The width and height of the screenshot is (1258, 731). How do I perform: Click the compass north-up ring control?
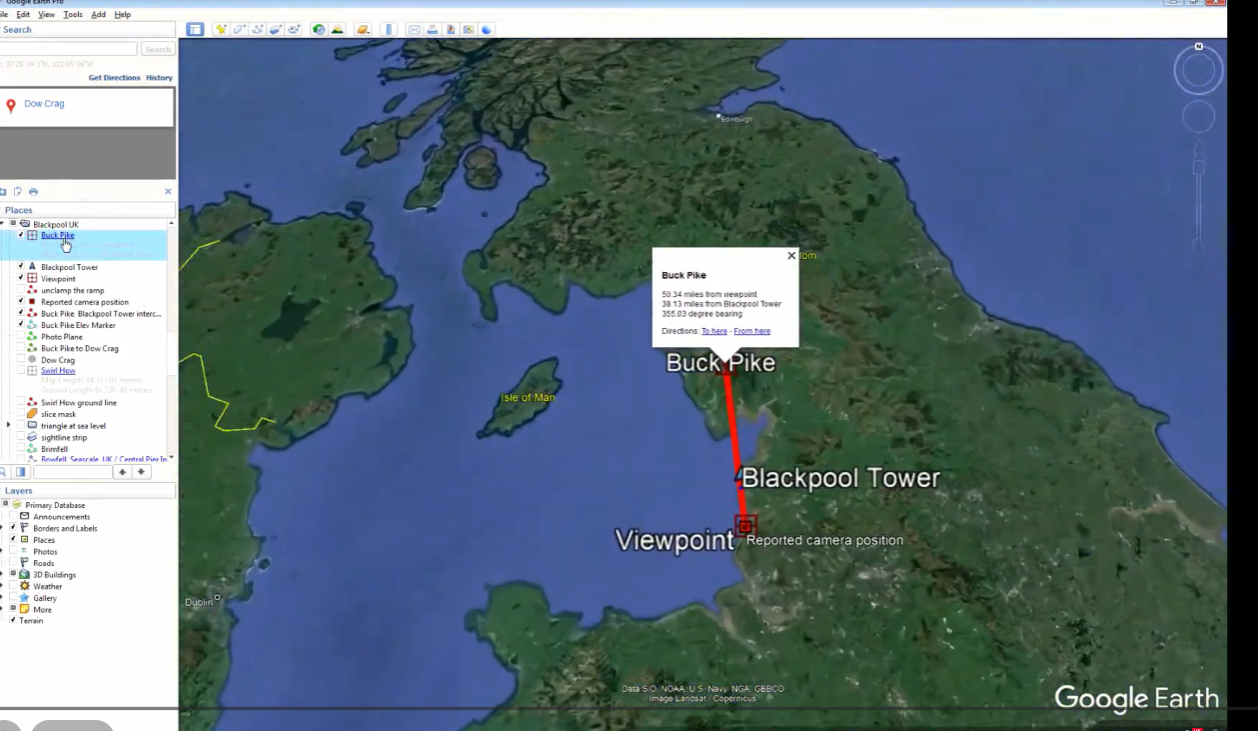[1198, 71]
